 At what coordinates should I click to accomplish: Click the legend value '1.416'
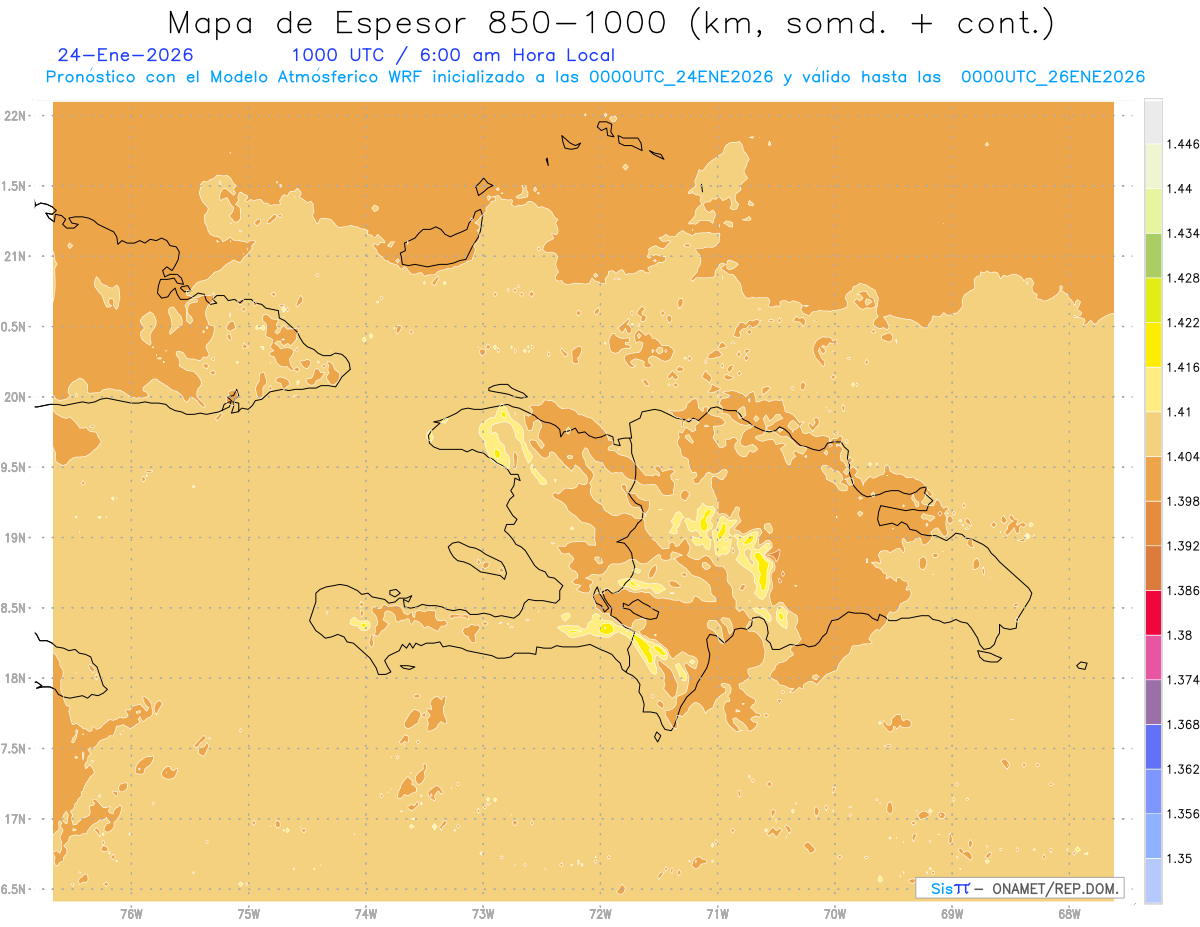[x=1185, y=367]
